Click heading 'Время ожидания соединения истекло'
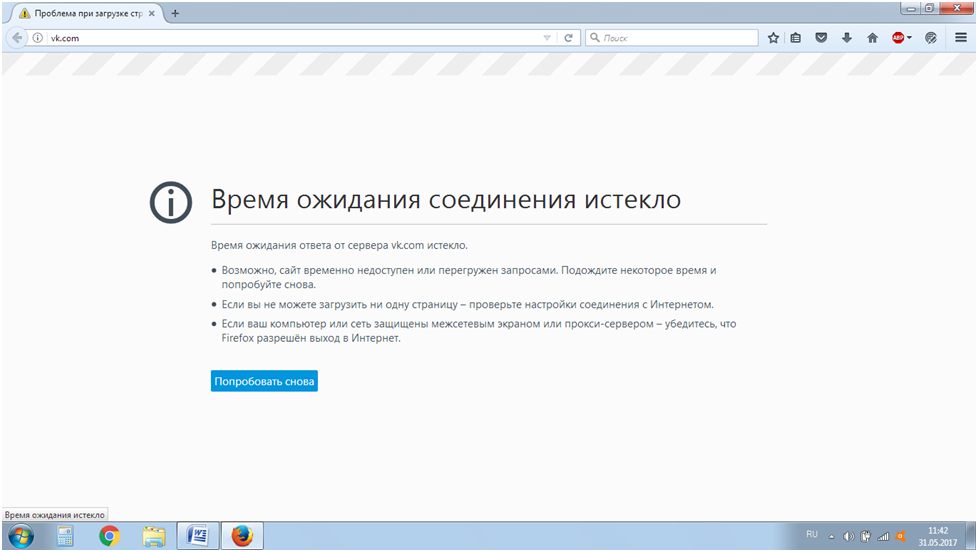This screenshot has height=552, width=978. pos(446,200)
